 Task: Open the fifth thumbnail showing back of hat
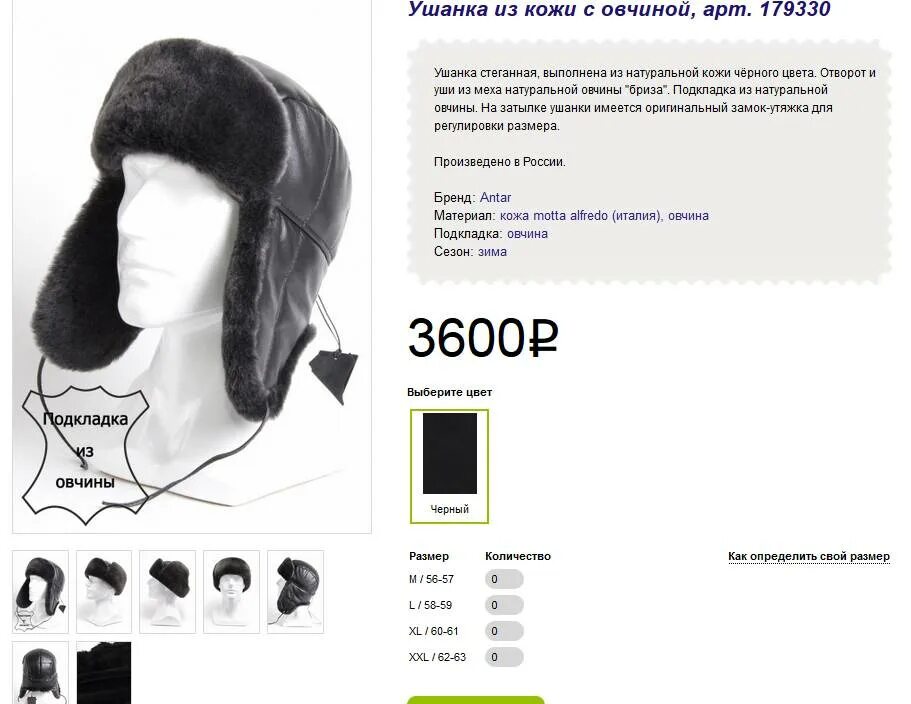(295, 591)
